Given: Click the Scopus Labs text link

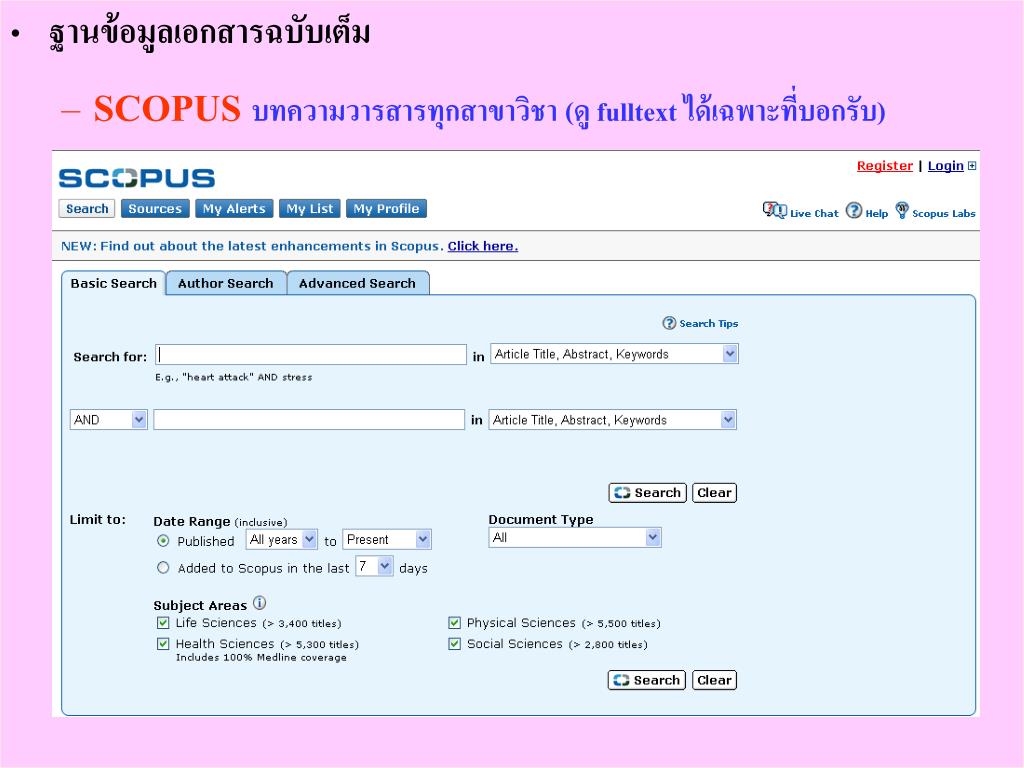Looking at the screenshot, I should click(944, 213).
